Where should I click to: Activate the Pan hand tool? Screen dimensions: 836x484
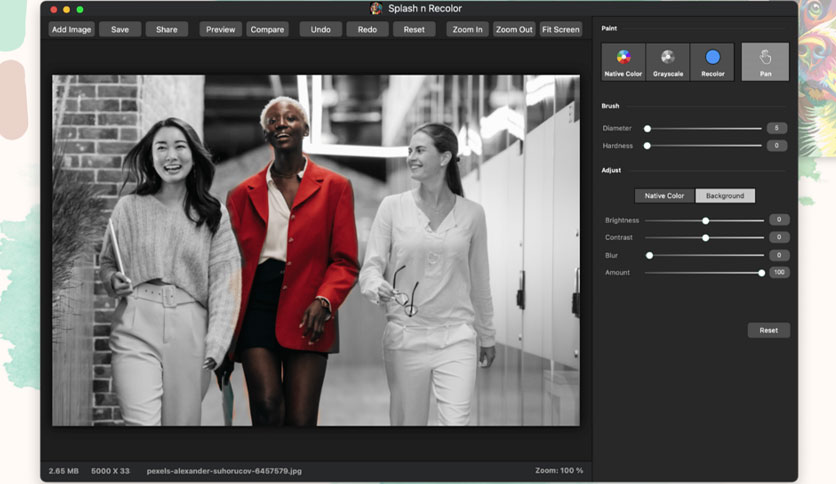pos(765,62)
